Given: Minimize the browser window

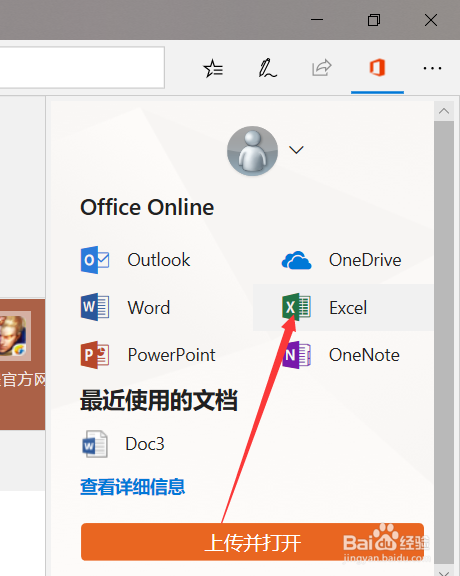Looking at the screenshot, I should tap(317, 20).
